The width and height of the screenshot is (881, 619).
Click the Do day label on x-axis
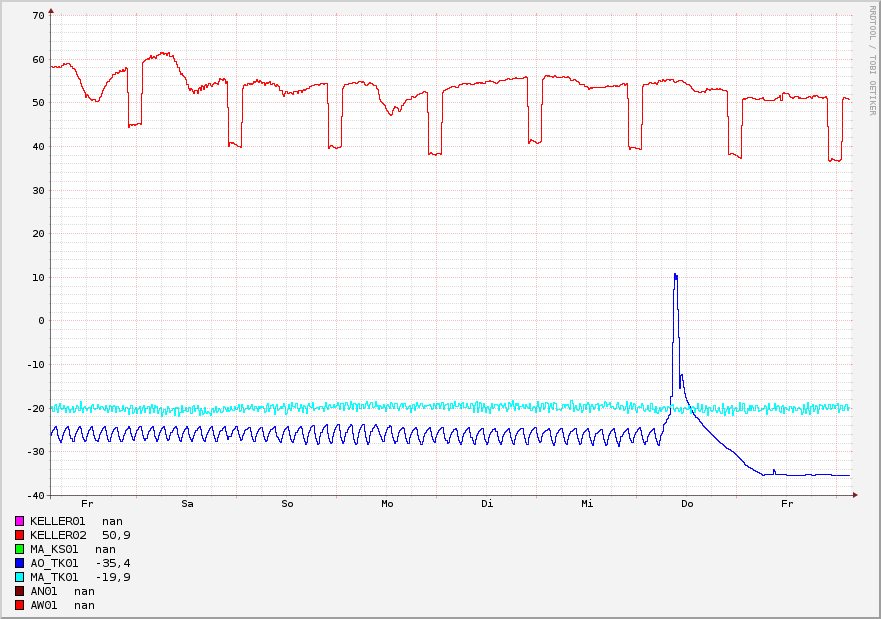coord(687,504)
